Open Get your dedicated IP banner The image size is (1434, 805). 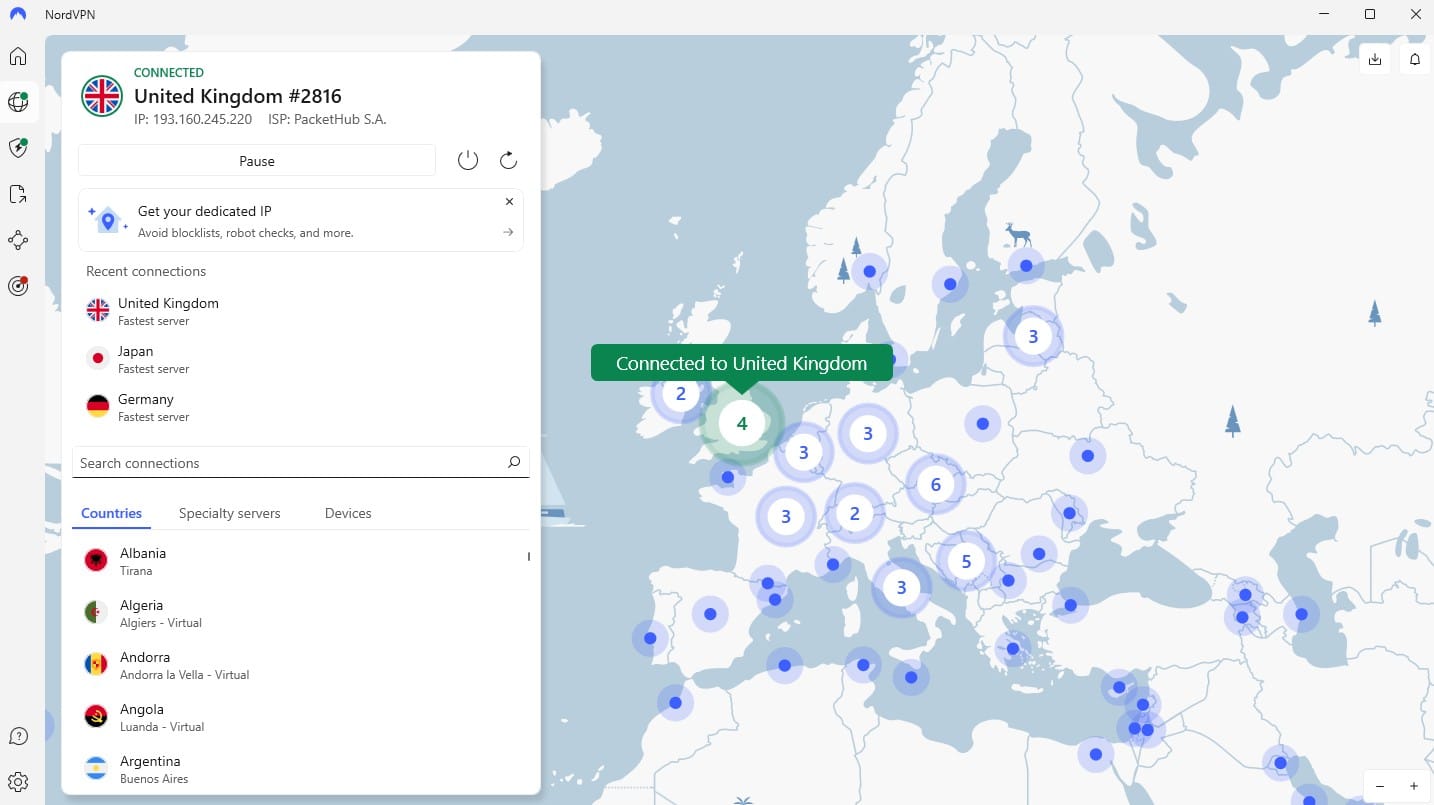[300, 220]
